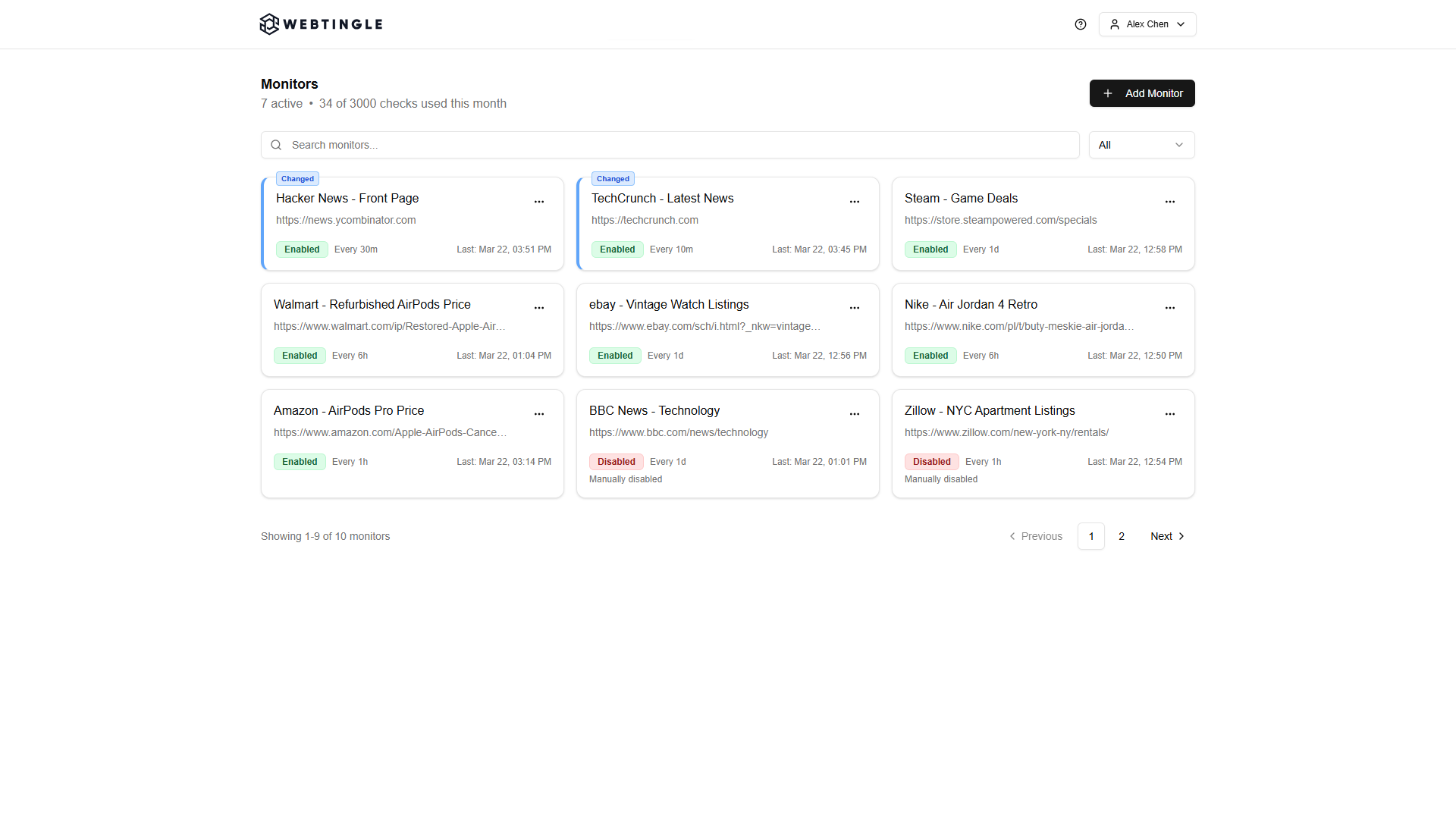This screenshot has height=819, width=1456.
Task: Toggle Enabled badge on Hacker News card
Action: coord(302,249)
